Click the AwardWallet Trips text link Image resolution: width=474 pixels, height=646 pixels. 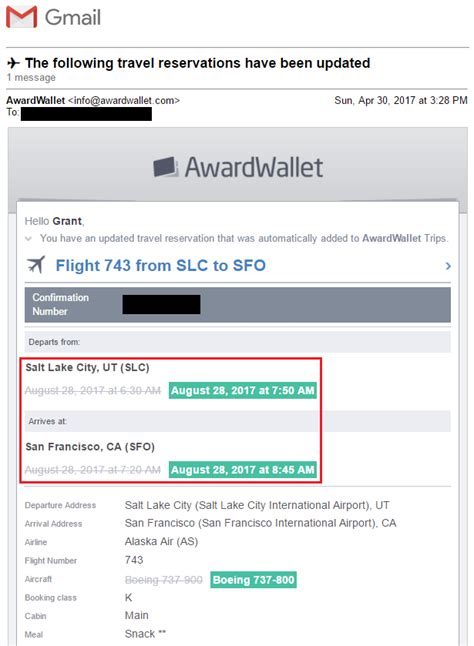coord(404,238)
